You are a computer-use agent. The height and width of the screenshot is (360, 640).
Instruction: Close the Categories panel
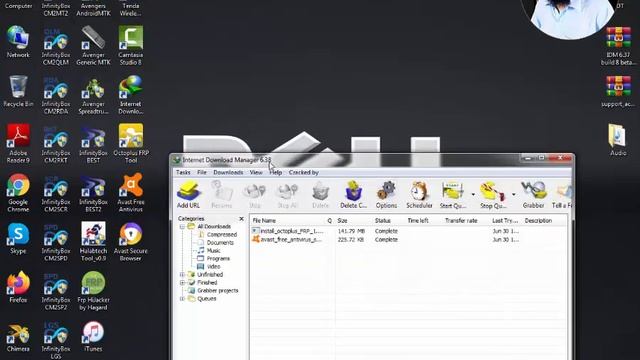tap(241, 219)
